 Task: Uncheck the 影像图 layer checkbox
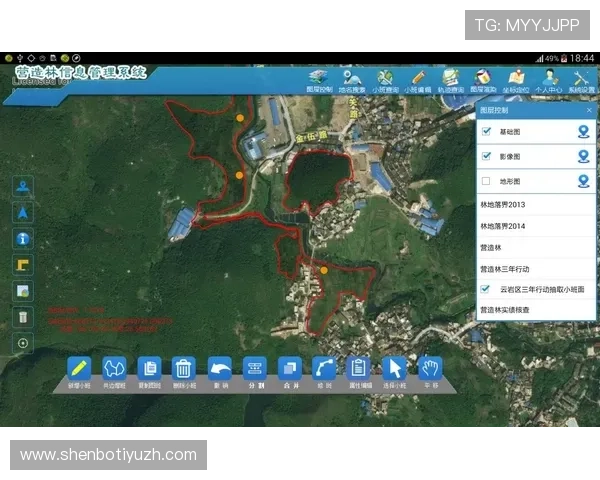pos(486,156)
